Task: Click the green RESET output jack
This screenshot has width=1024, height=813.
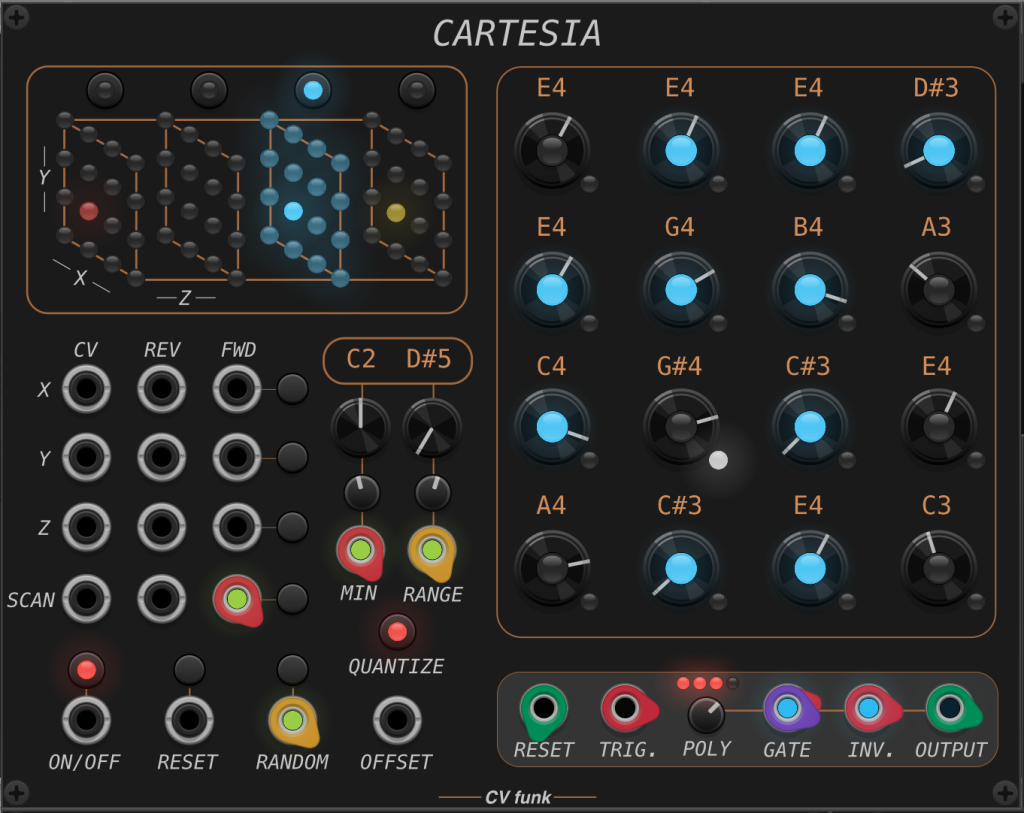Action: point(543,708)
